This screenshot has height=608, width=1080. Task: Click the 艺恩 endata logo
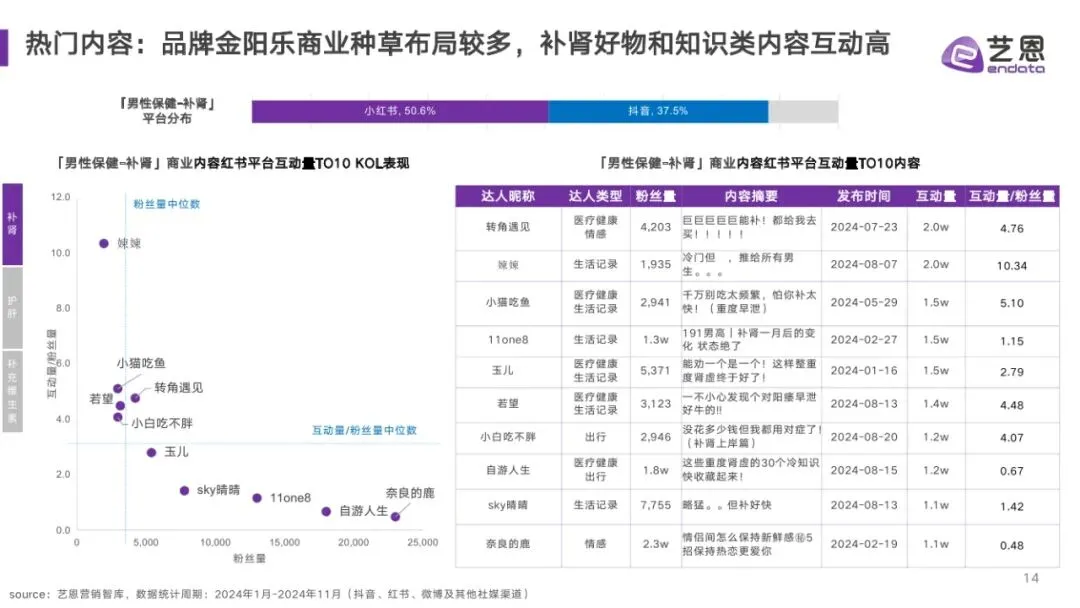tap(993, 53)
